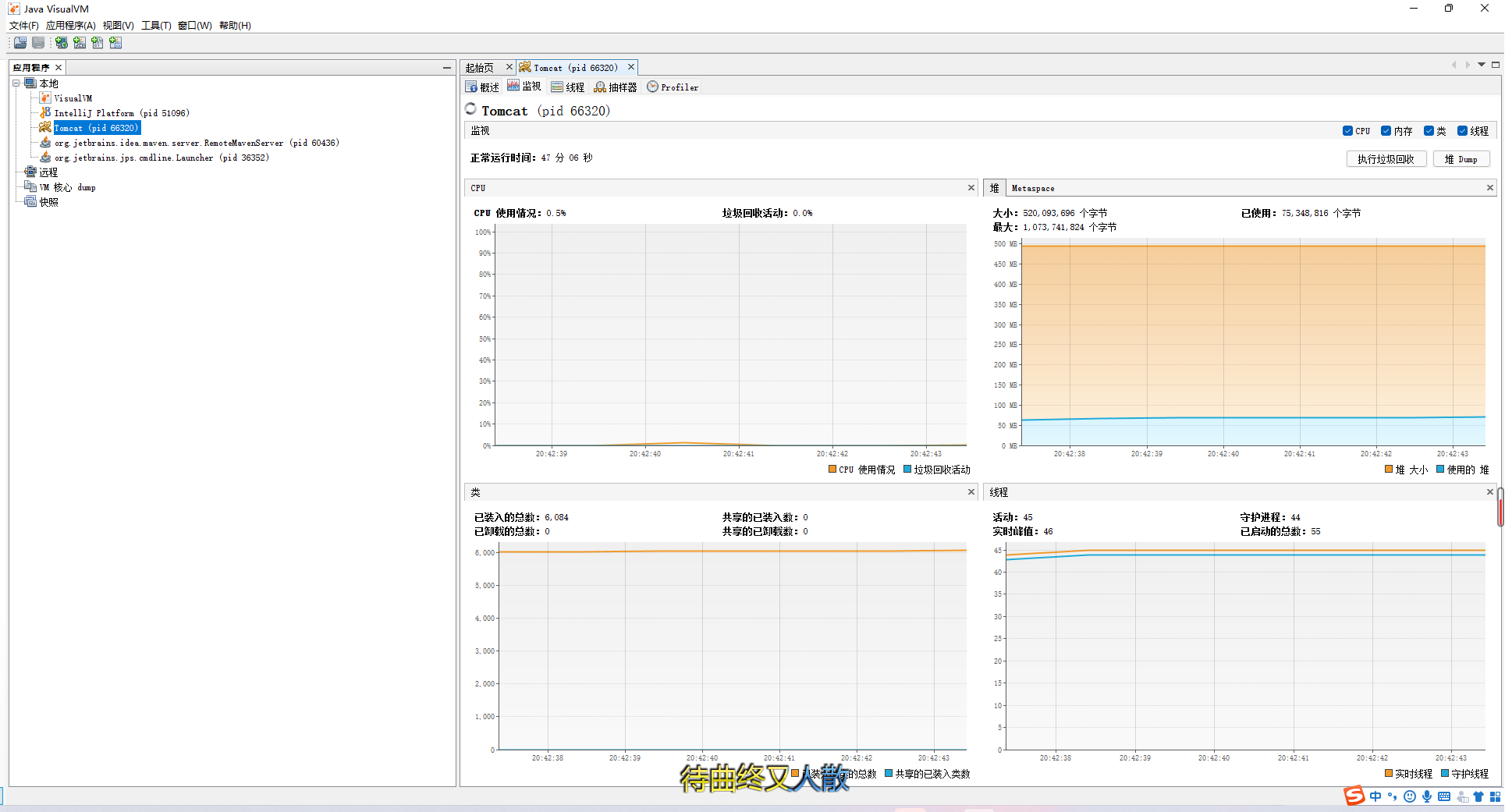Screen dimensions: 1505x812
Task: Uncheck the 线程 (Threads) checkbox
Action: pyautogui.click(x=1463, y=131)
